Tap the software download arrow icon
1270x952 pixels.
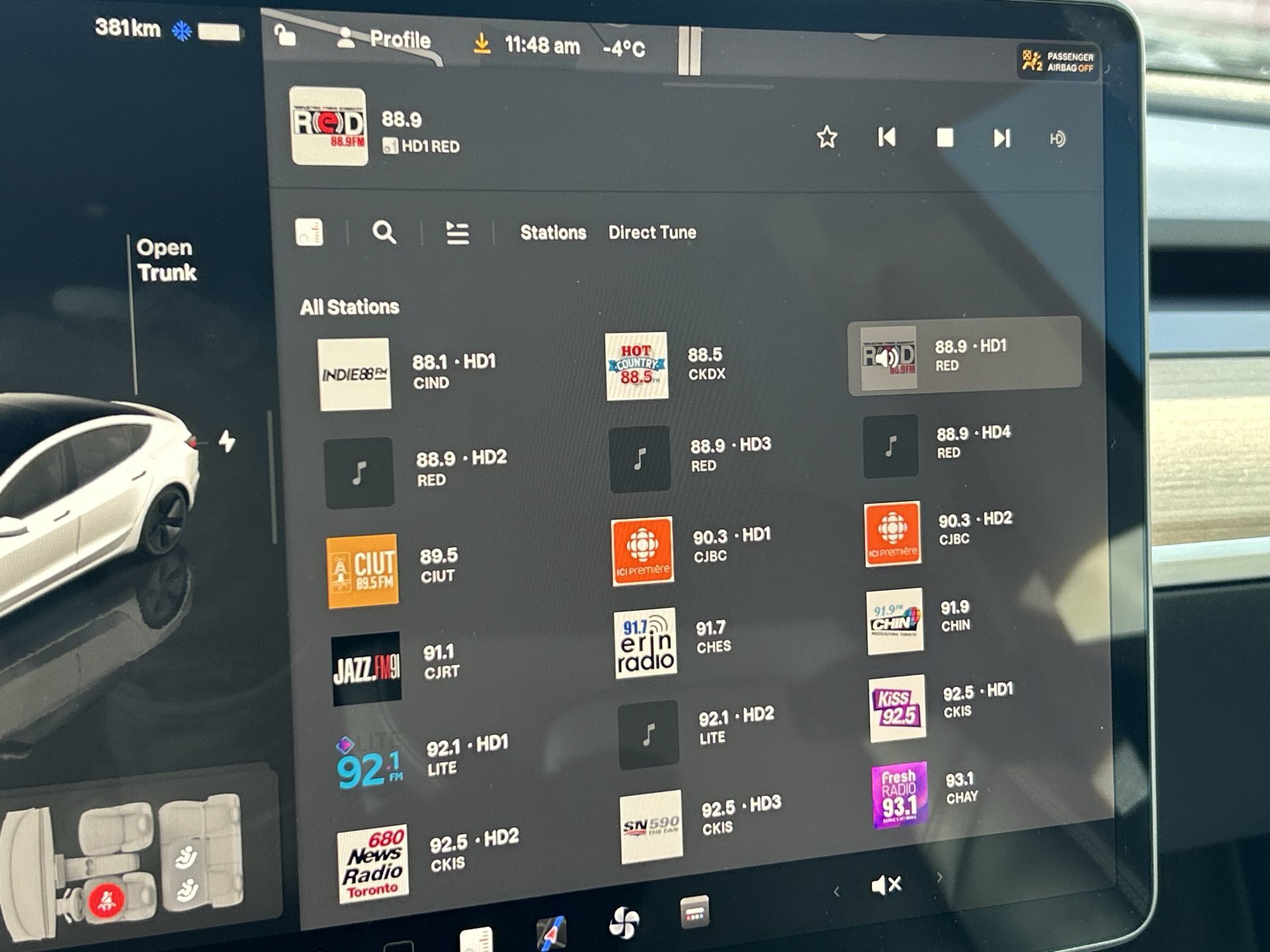[x=482, y=44]
